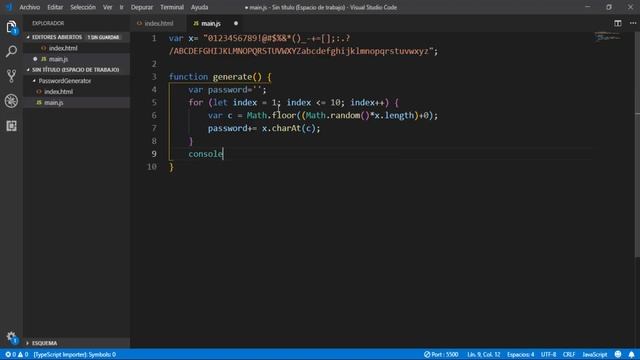Change file encoding via UTF-8
640x360 pixels.
click(548, 354)
